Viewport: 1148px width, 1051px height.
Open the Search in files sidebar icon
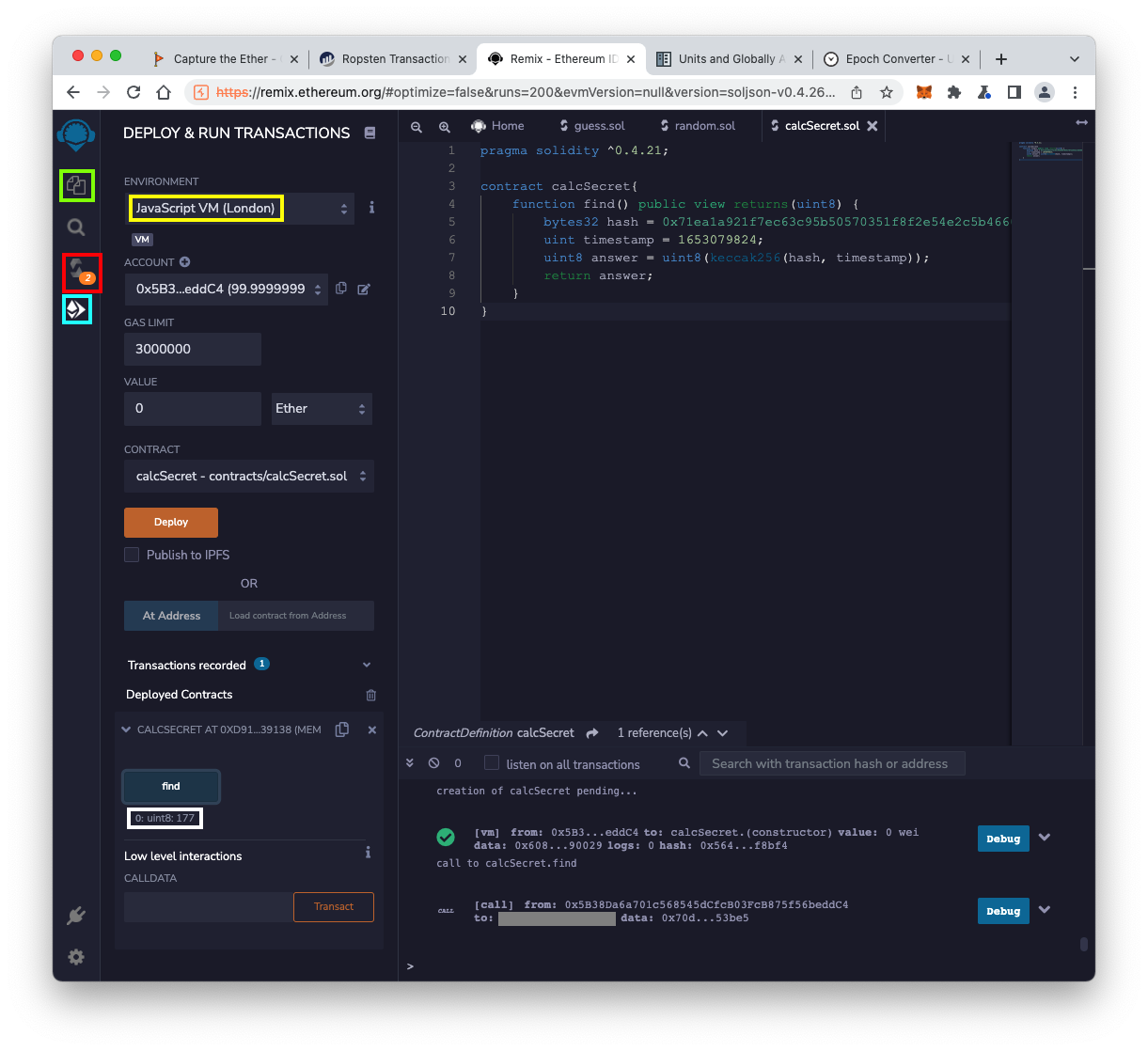tap(76, 227)
